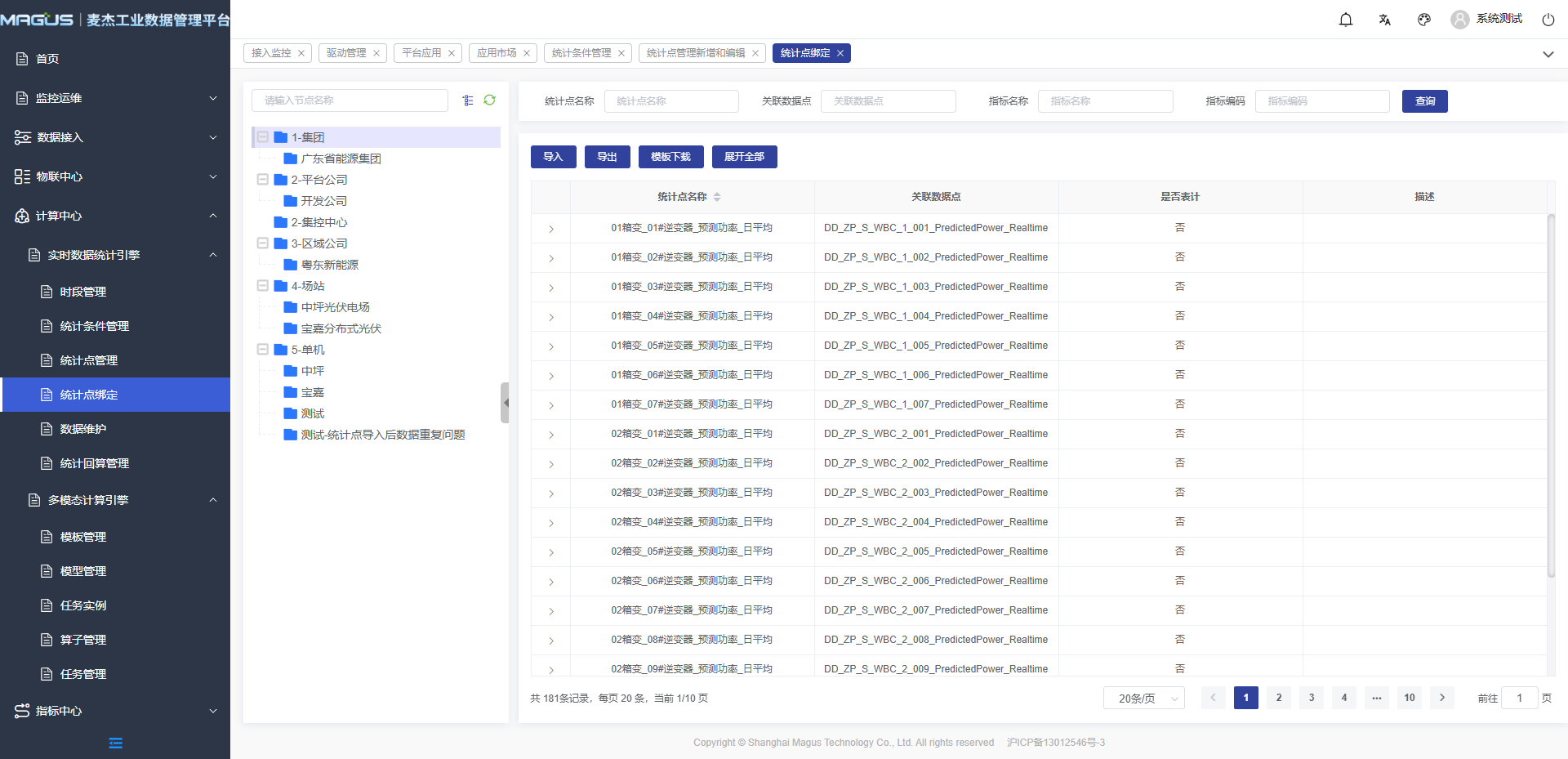Open the 20条/页 page size dropdown
Image resolution: width=1568 pixels, height=759 pixels.
click(1143, 698)
